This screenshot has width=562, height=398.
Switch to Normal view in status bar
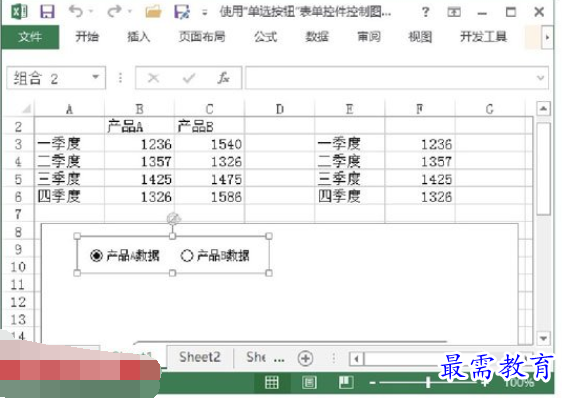pos(271,382)
